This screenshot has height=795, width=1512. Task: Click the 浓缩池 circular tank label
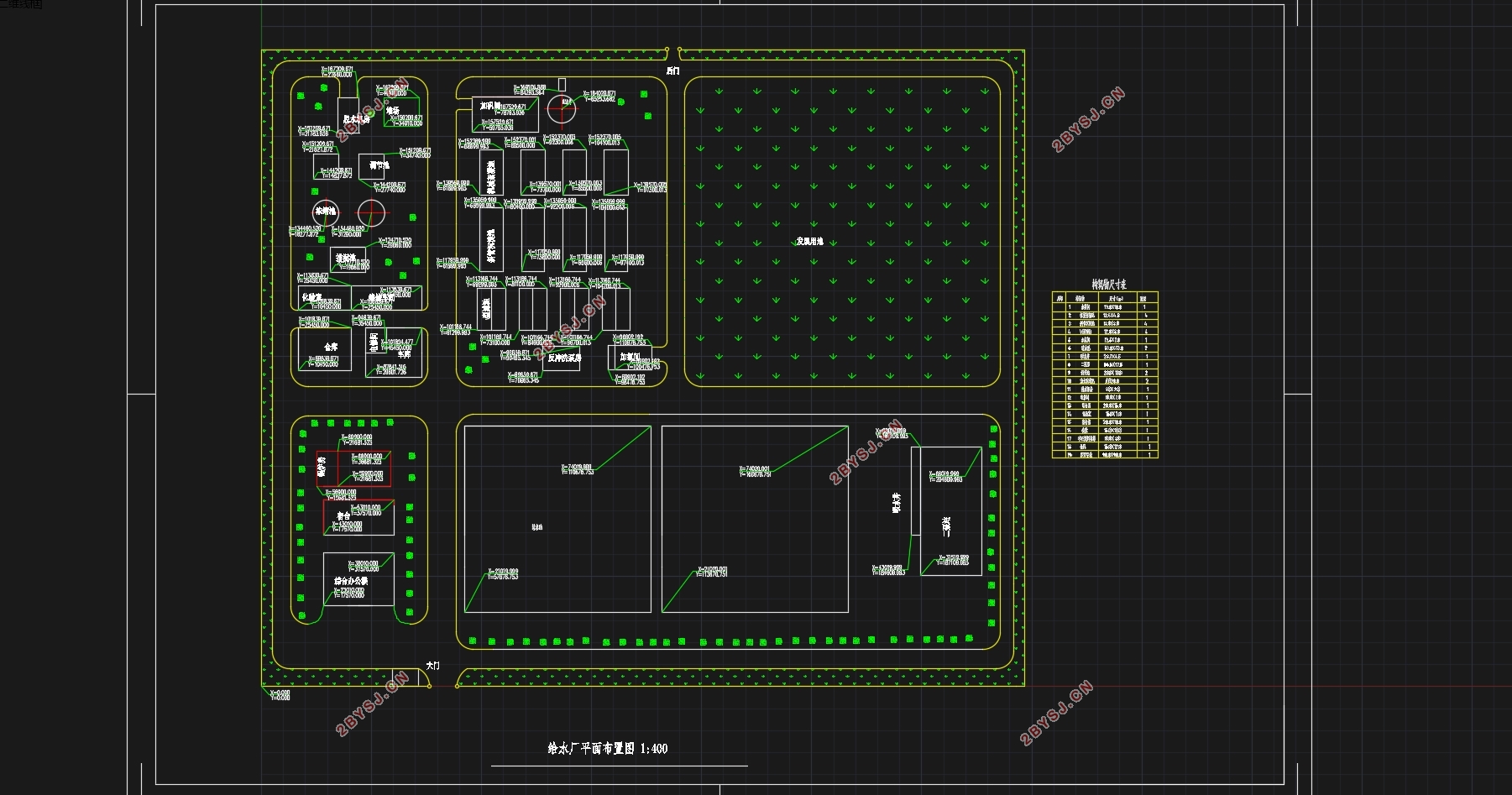(x=326, y=211)
